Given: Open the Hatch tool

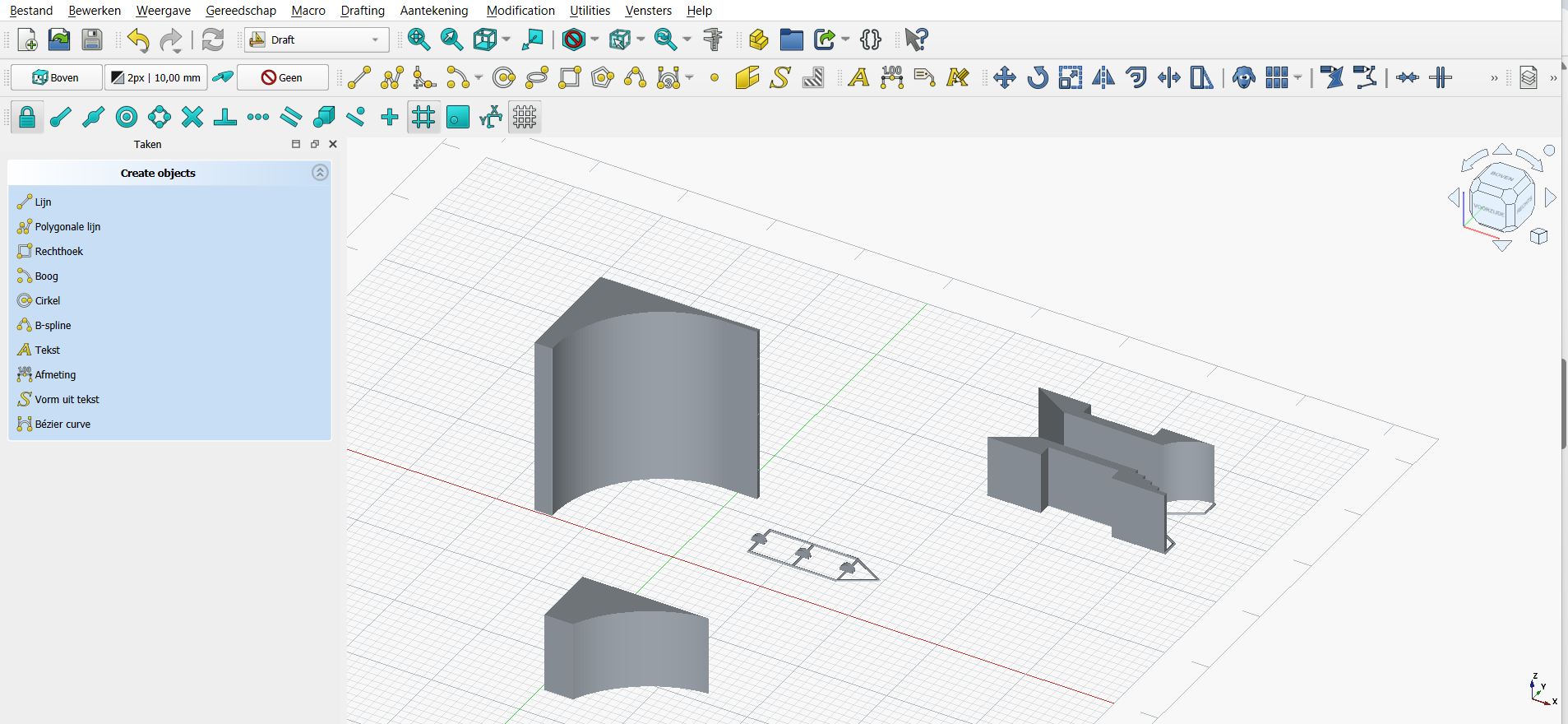Looking at the screenshot, I should pos(813,77).
